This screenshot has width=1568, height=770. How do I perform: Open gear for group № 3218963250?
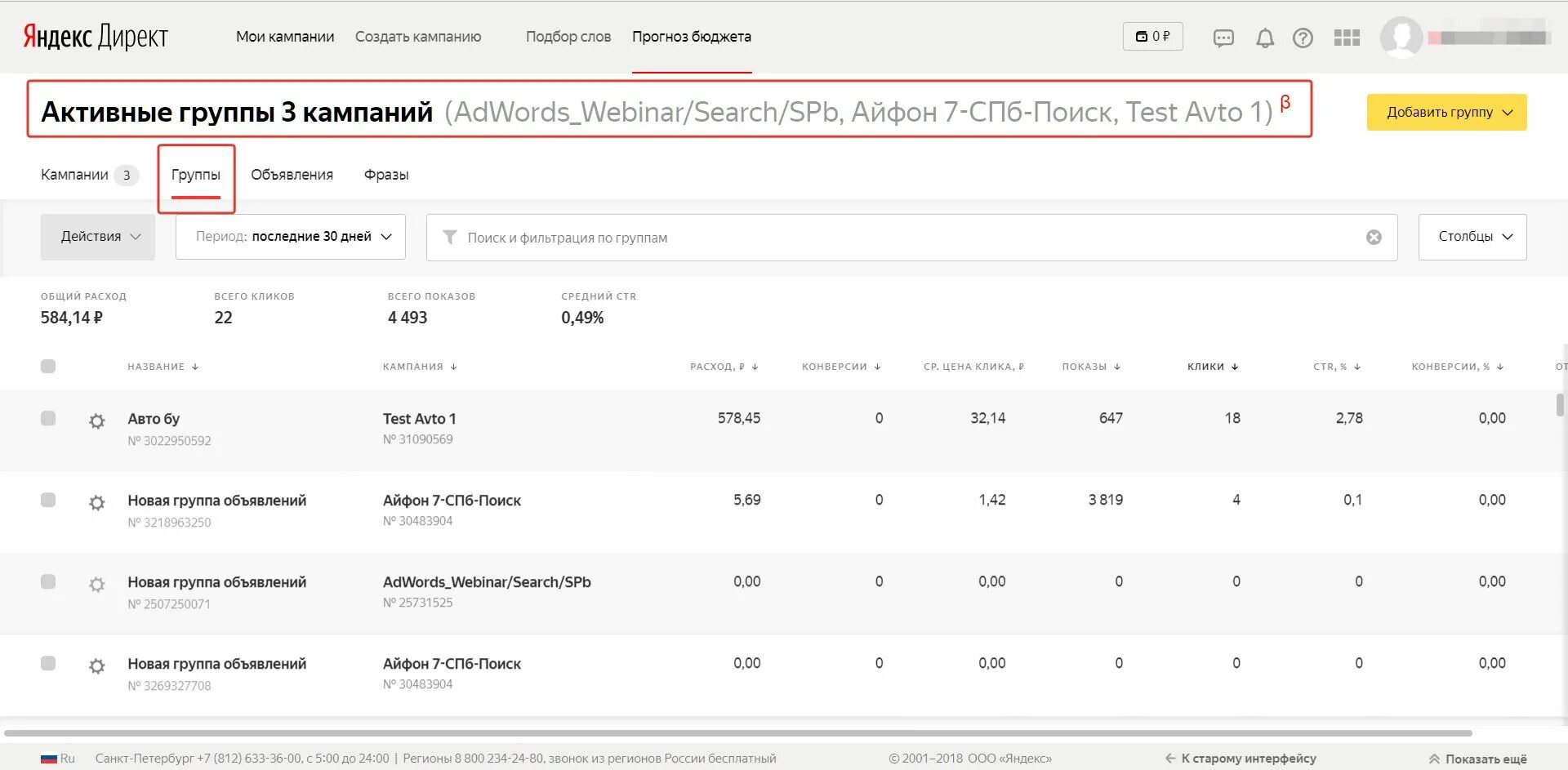coord(97,503)
